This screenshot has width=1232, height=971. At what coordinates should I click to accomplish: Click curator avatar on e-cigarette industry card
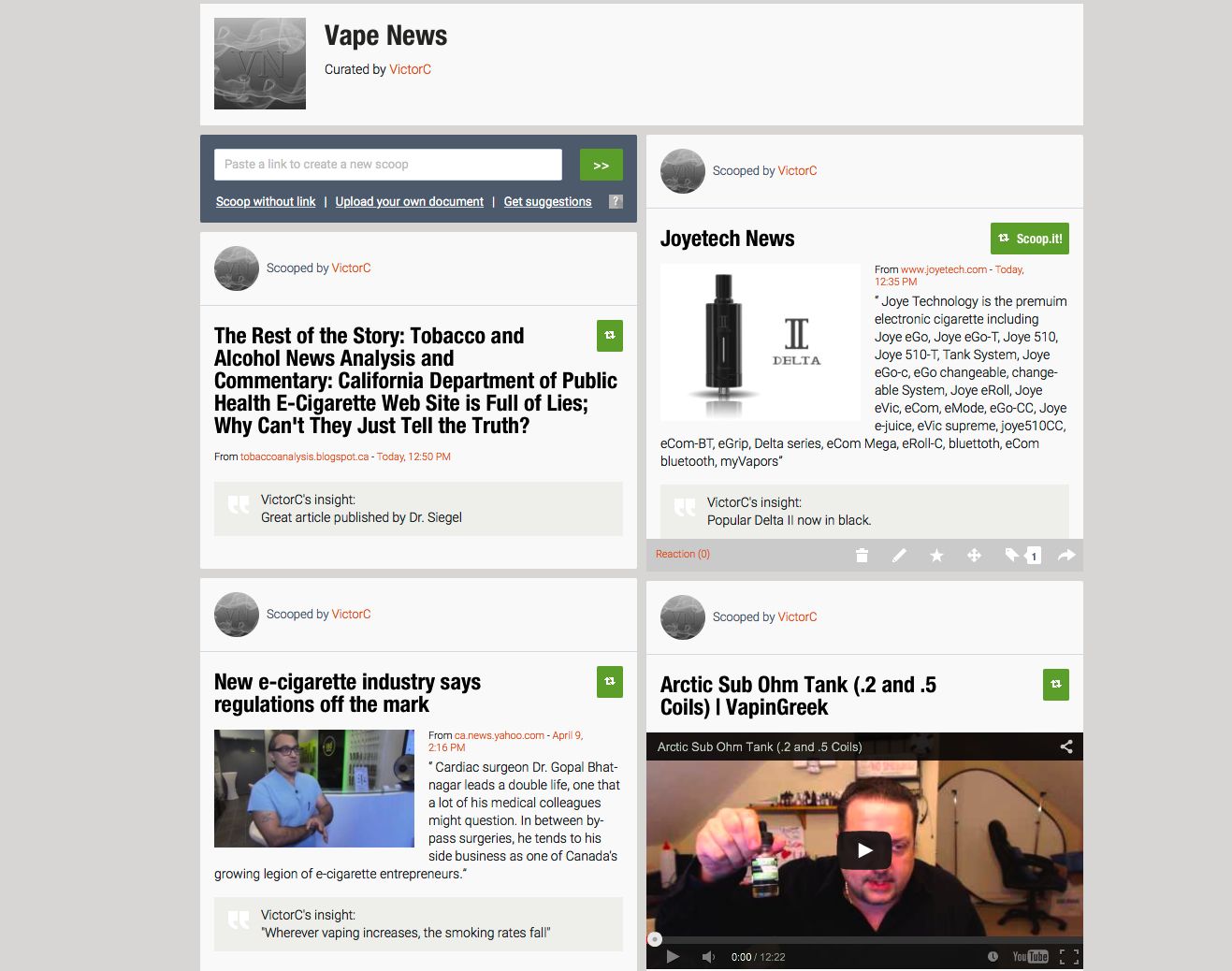click(237, 615)
